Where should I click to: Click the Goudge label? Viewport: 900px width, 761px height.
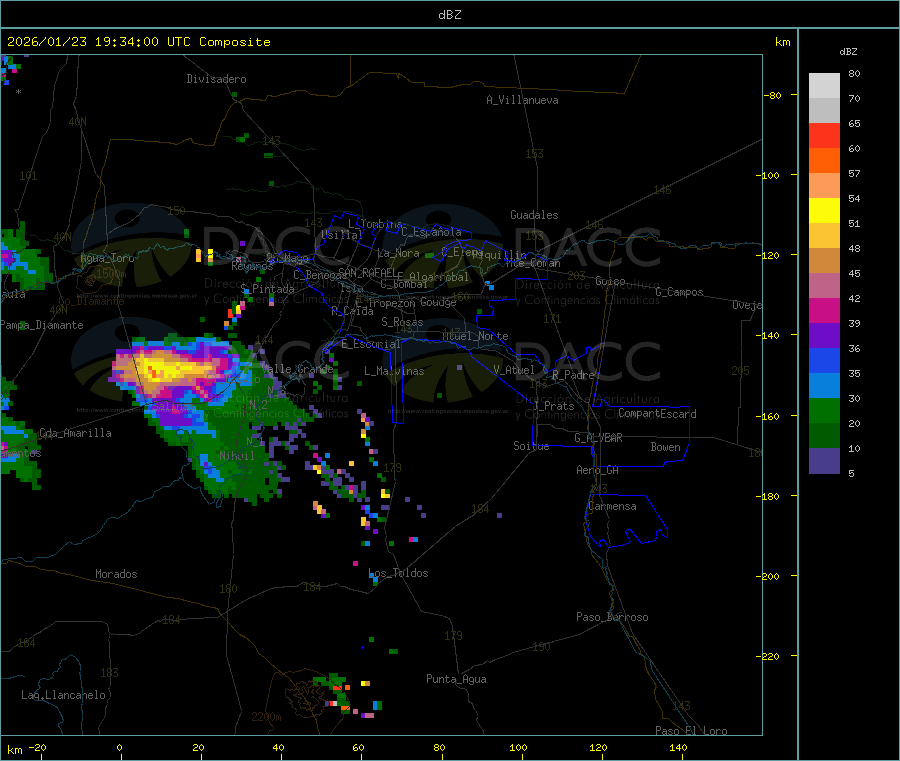pos(438,302)
